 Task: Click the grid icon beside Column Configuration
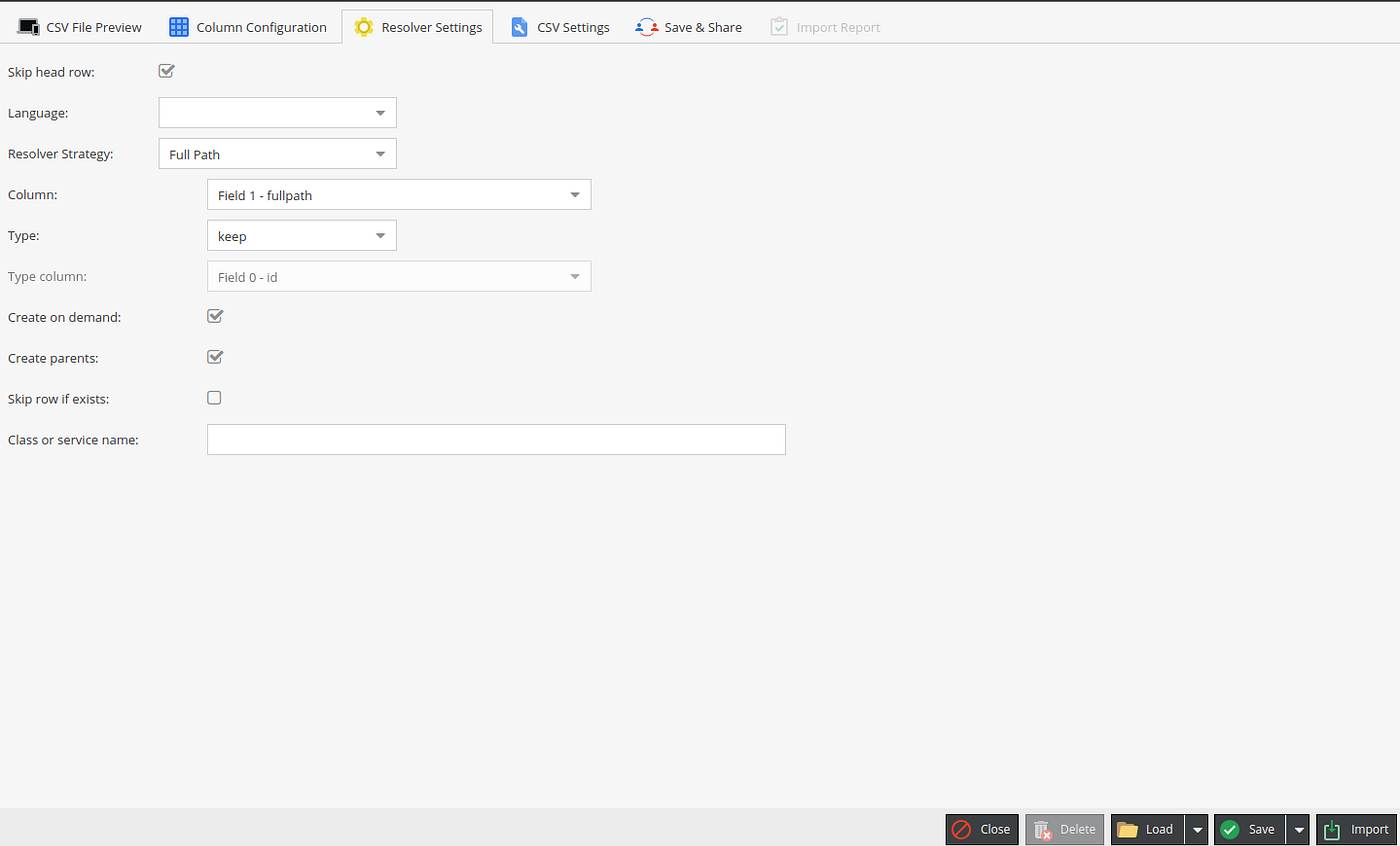(178, 27)
